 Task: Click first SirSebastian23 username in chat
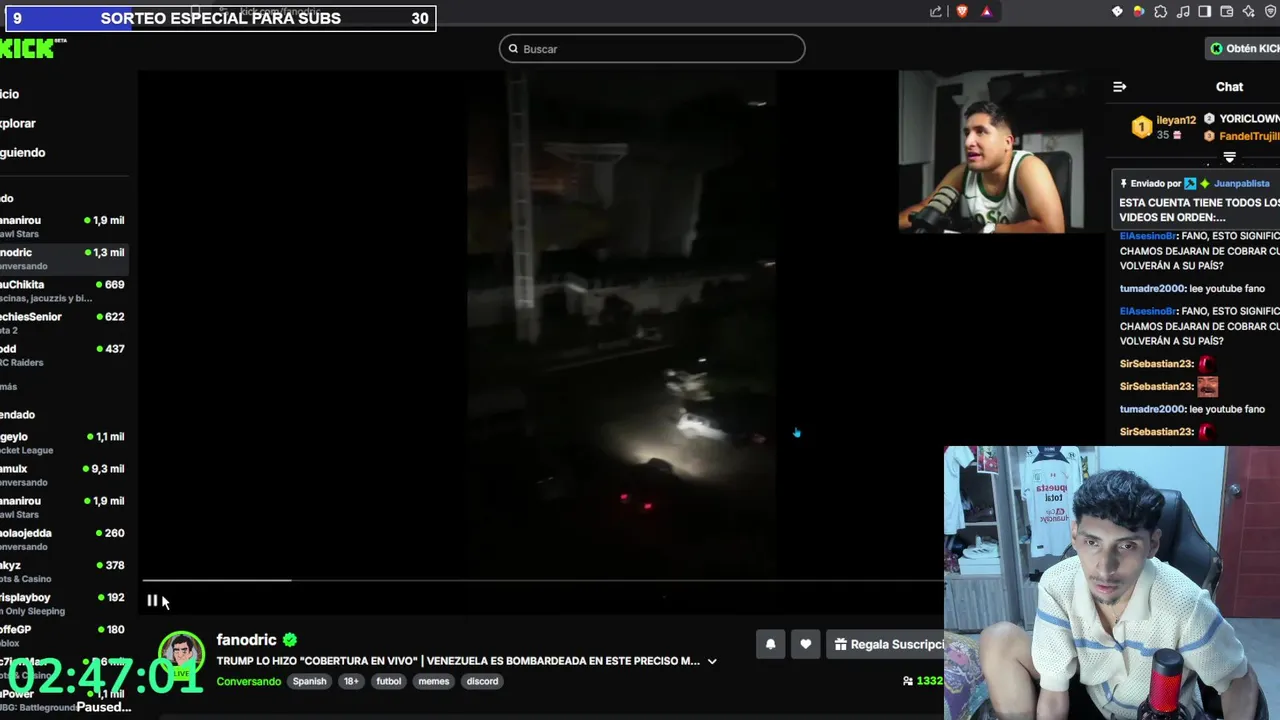(x=1157, y=364)
